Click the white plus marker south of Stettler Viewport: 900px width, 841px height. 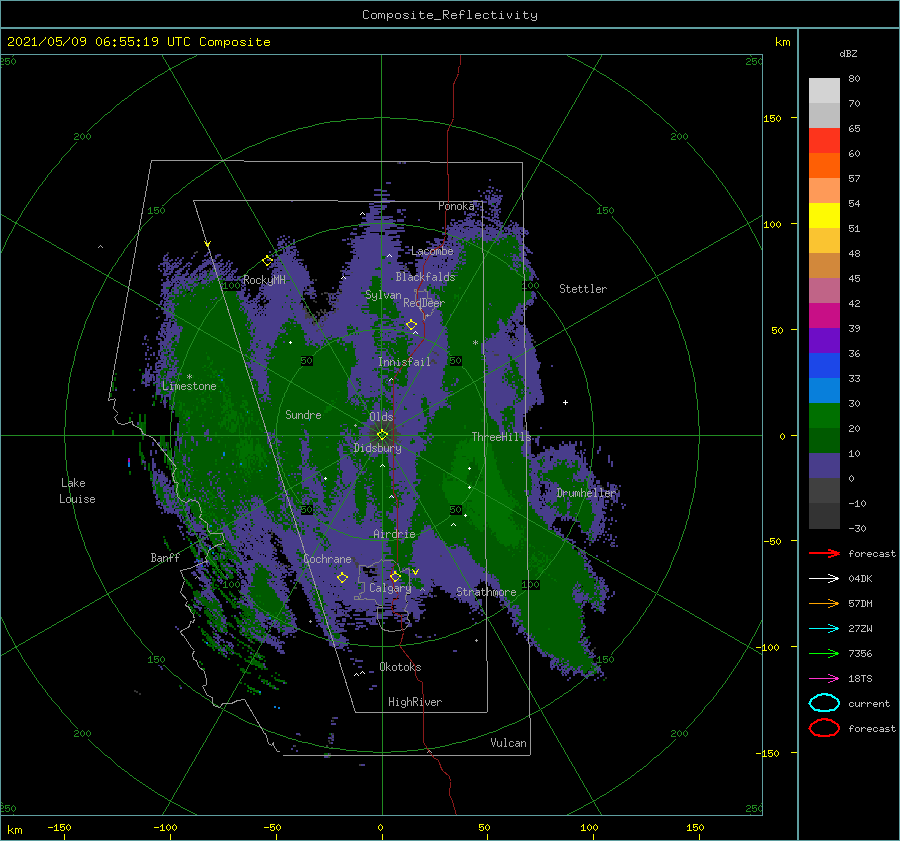(565, 402)
